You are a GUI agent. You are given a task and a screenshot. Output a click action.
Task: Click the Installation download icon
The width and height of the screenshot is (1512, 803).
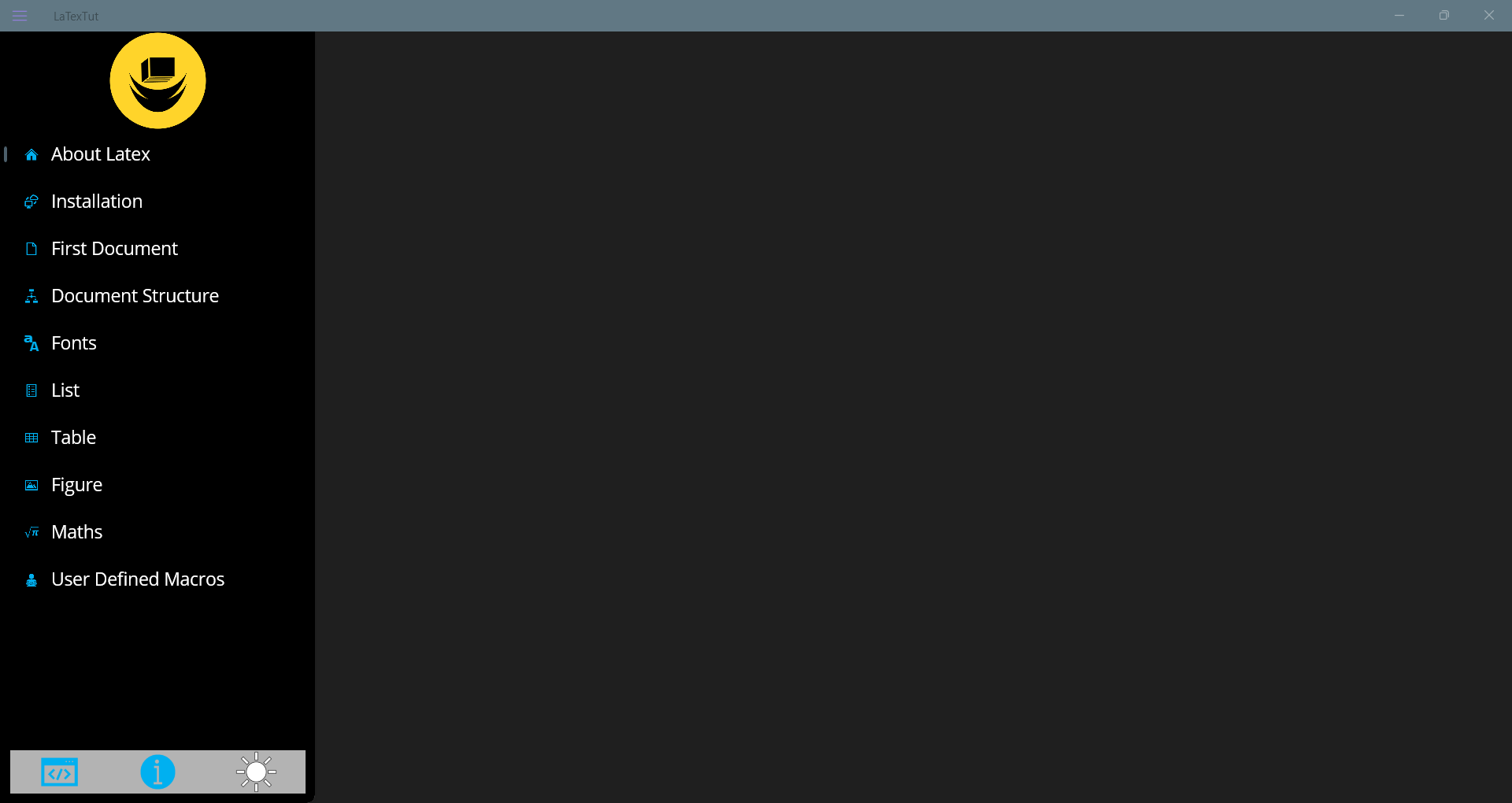point(31,202)
